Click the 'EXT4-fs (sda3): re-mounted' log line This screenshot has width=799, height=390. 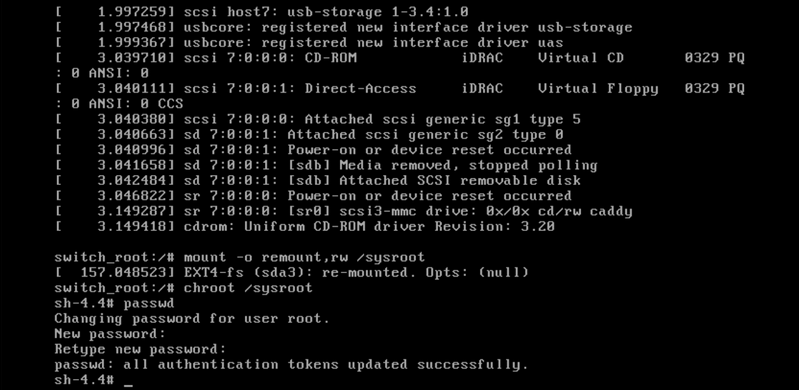(x=291, y=273)
